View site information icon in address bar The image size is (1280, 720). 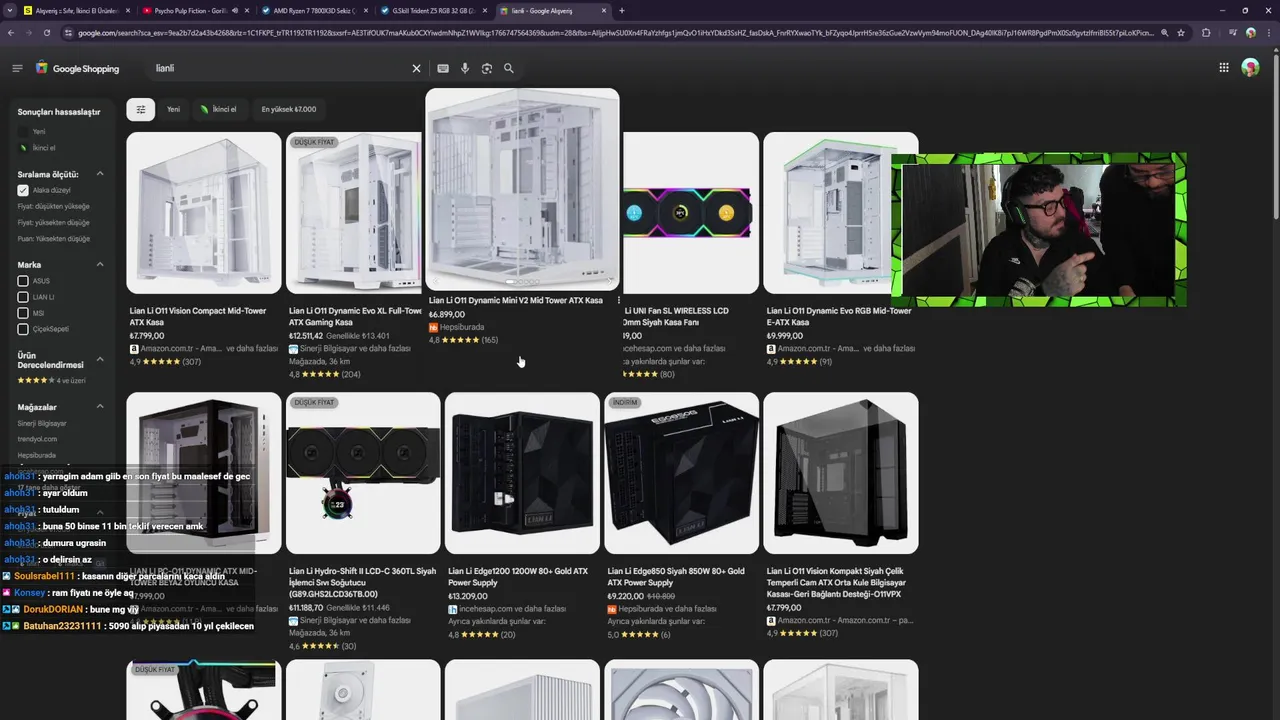click(x=69, y=33)
